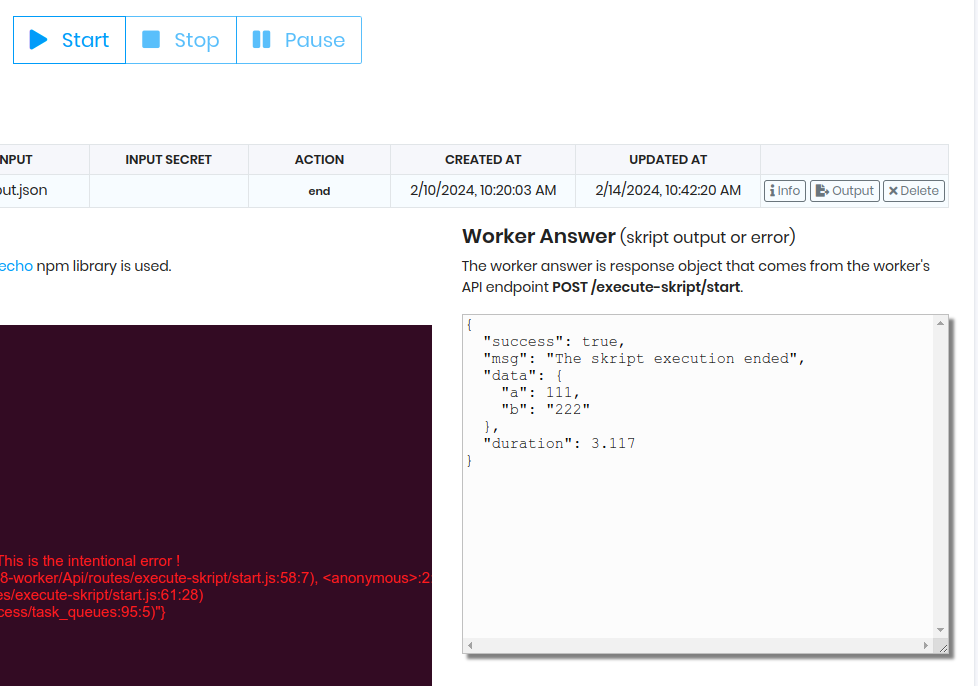Click inside the worker answer JSON textarea
This screenshot has height=686, width=978.
point(699,477)
